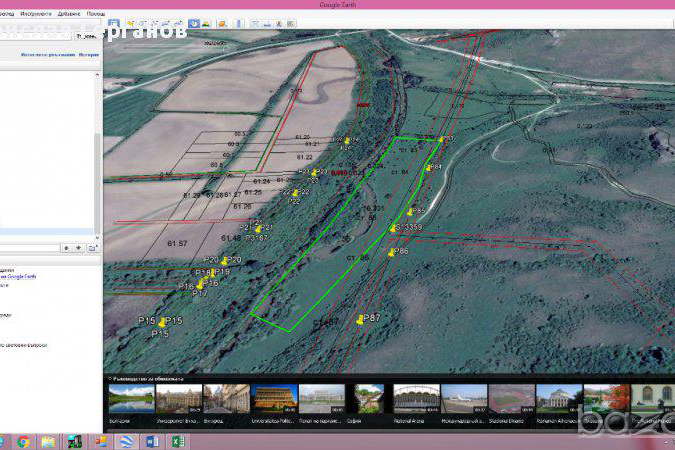675x450 pixels.
Task: Click the 61.67 parcel label on map
Action: coord(177,244)
